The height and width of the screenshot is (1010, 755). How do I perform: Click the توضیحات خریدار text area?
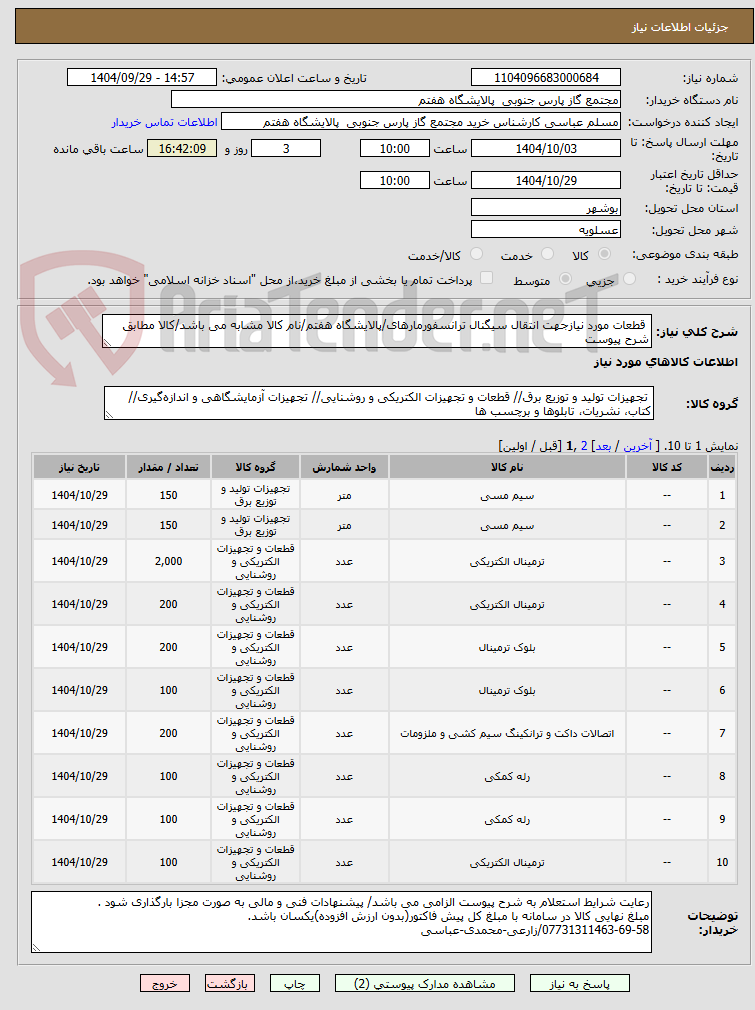click(341, 922)
